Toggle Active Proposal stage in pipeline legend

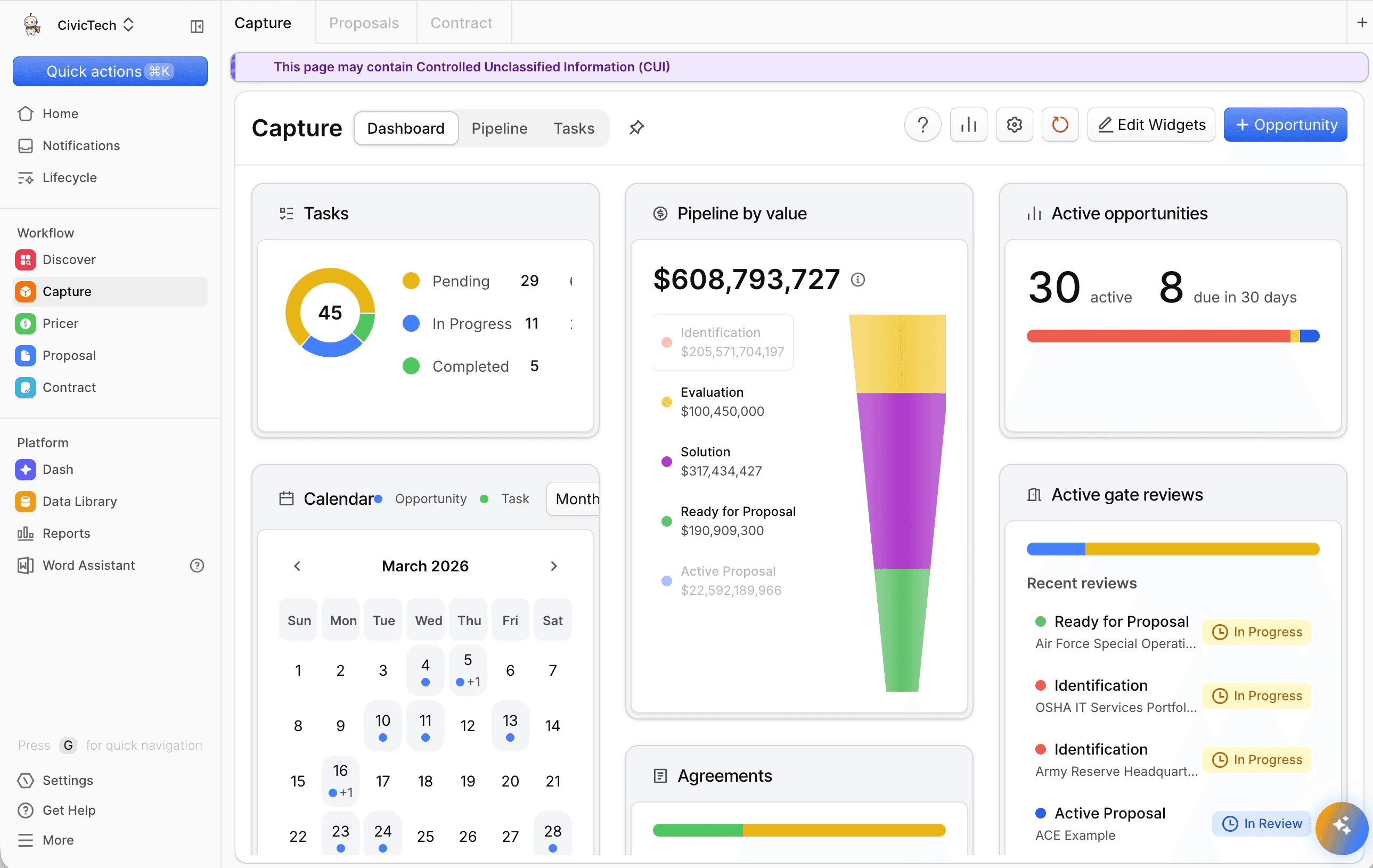pyautogui.click(x=722, y=581)
